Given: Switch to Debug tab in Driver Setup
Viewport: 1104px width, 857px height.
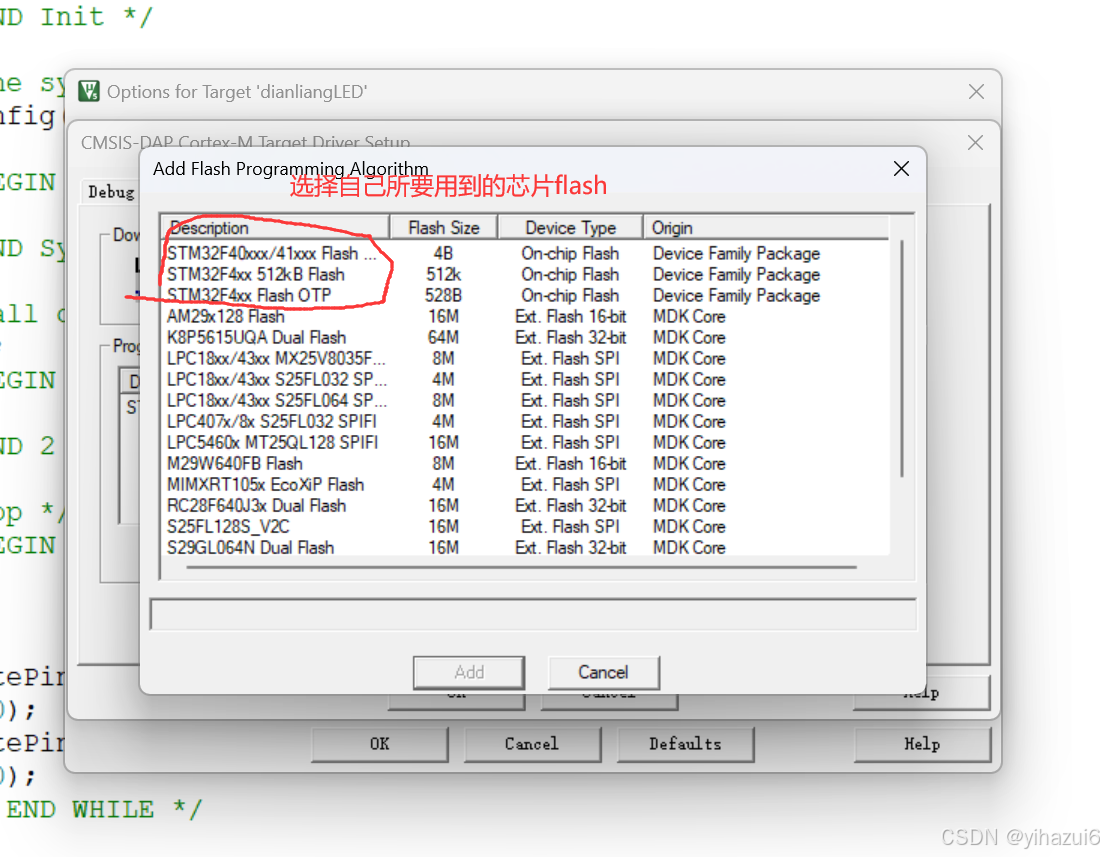Looking at the screenshot, I should pyautogui.click(x=111, y=192).
